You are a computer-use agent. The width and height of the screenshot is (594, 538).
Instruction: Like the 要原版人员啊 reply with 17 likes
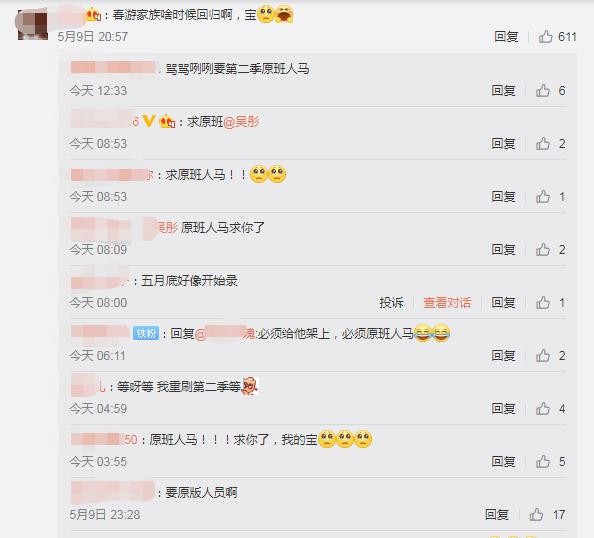(x=536, y=515)
